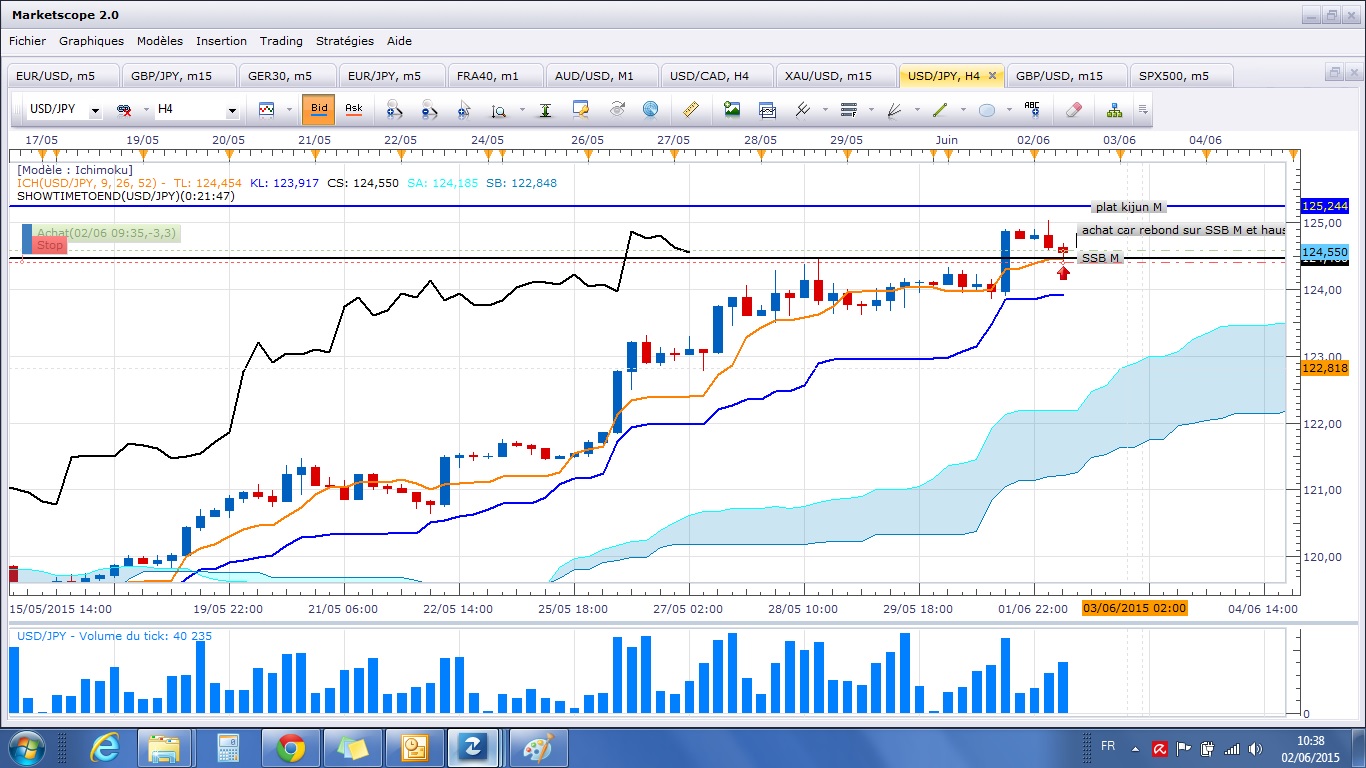Click the red Stop order label
The image size is (1366, 768).
tap(50, 245)
